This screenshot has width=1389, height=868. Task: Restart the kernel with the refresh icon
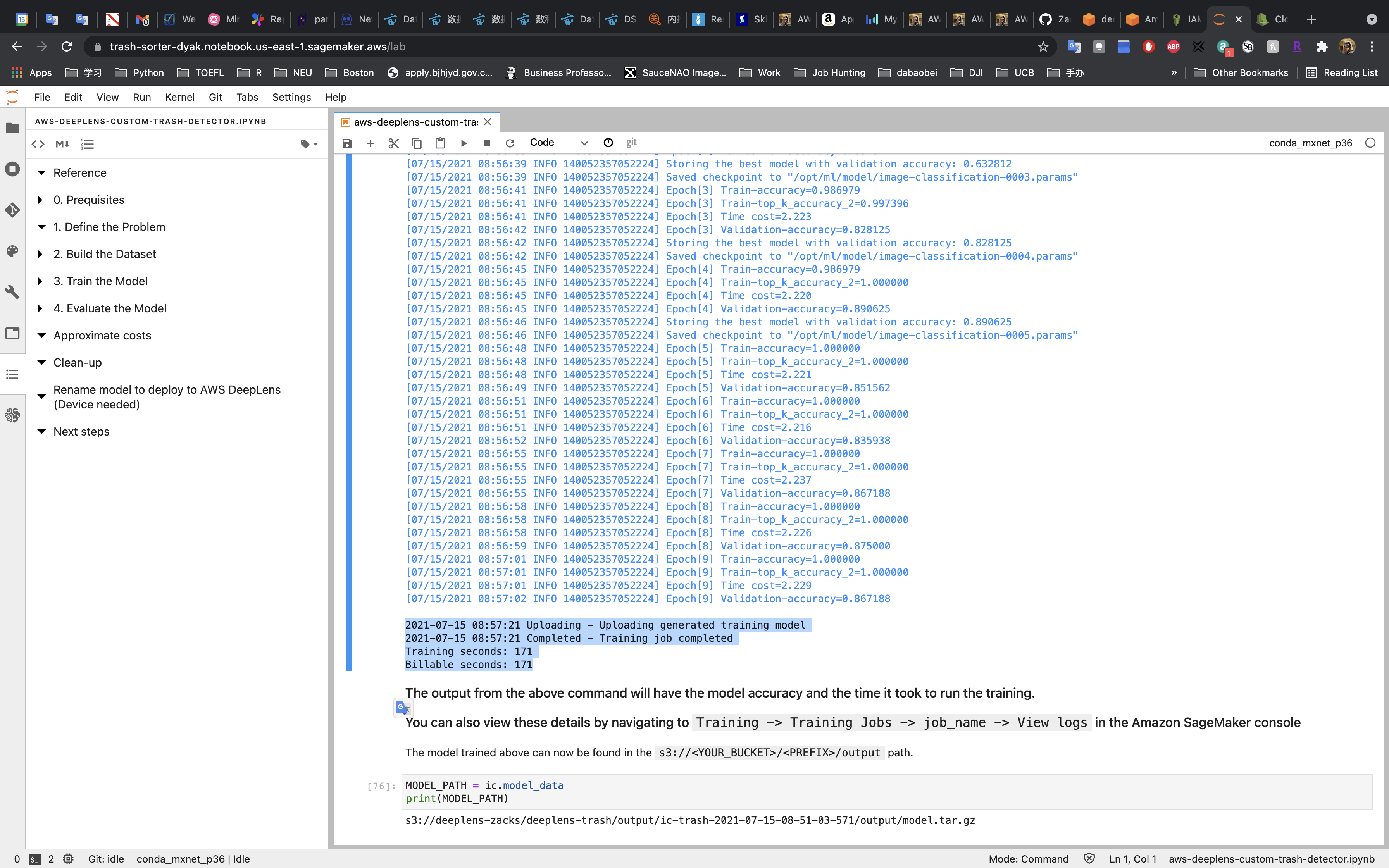coord(510,143)
